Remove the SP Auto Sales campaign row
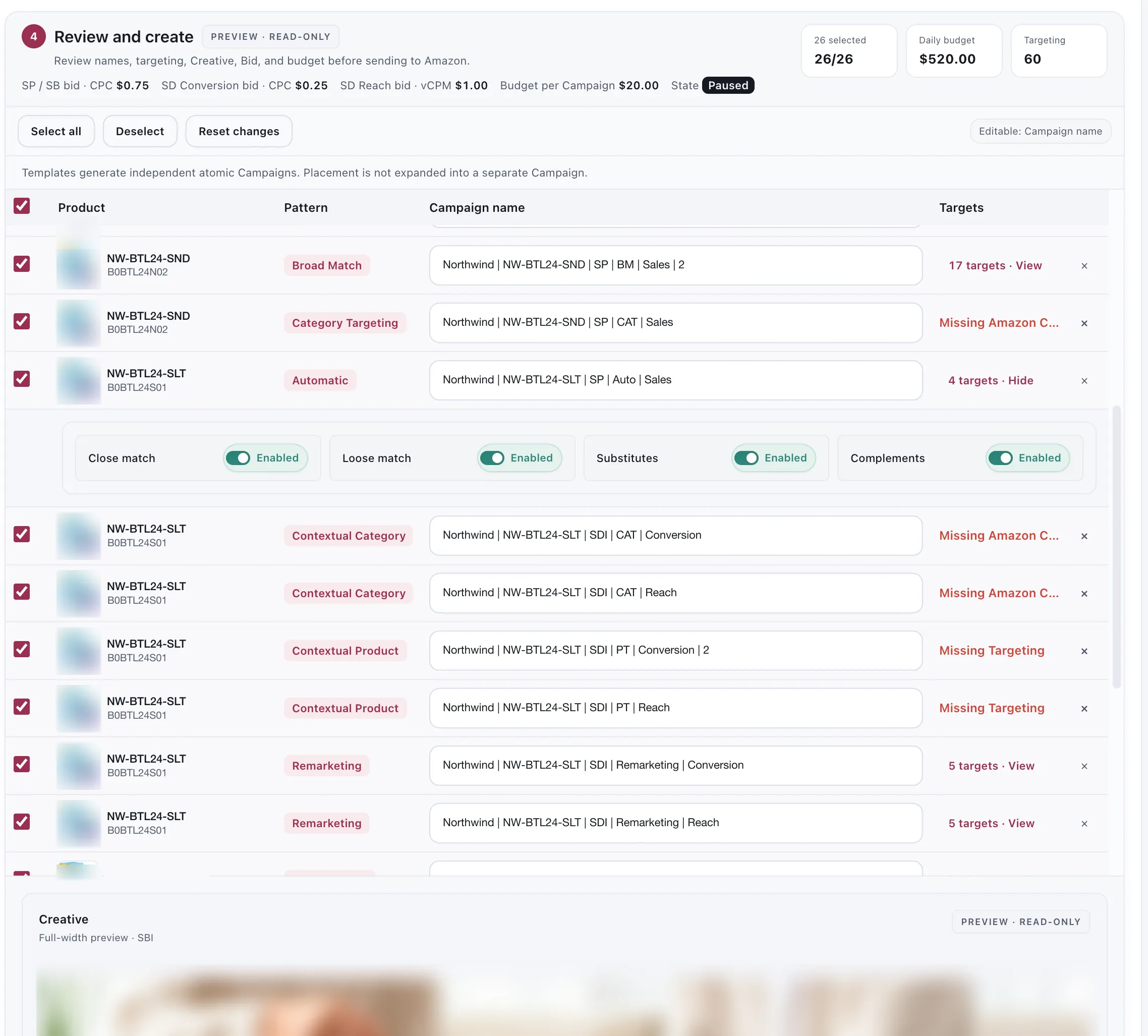Viewport: 1148px width, 1036px height. point(1083,381)
